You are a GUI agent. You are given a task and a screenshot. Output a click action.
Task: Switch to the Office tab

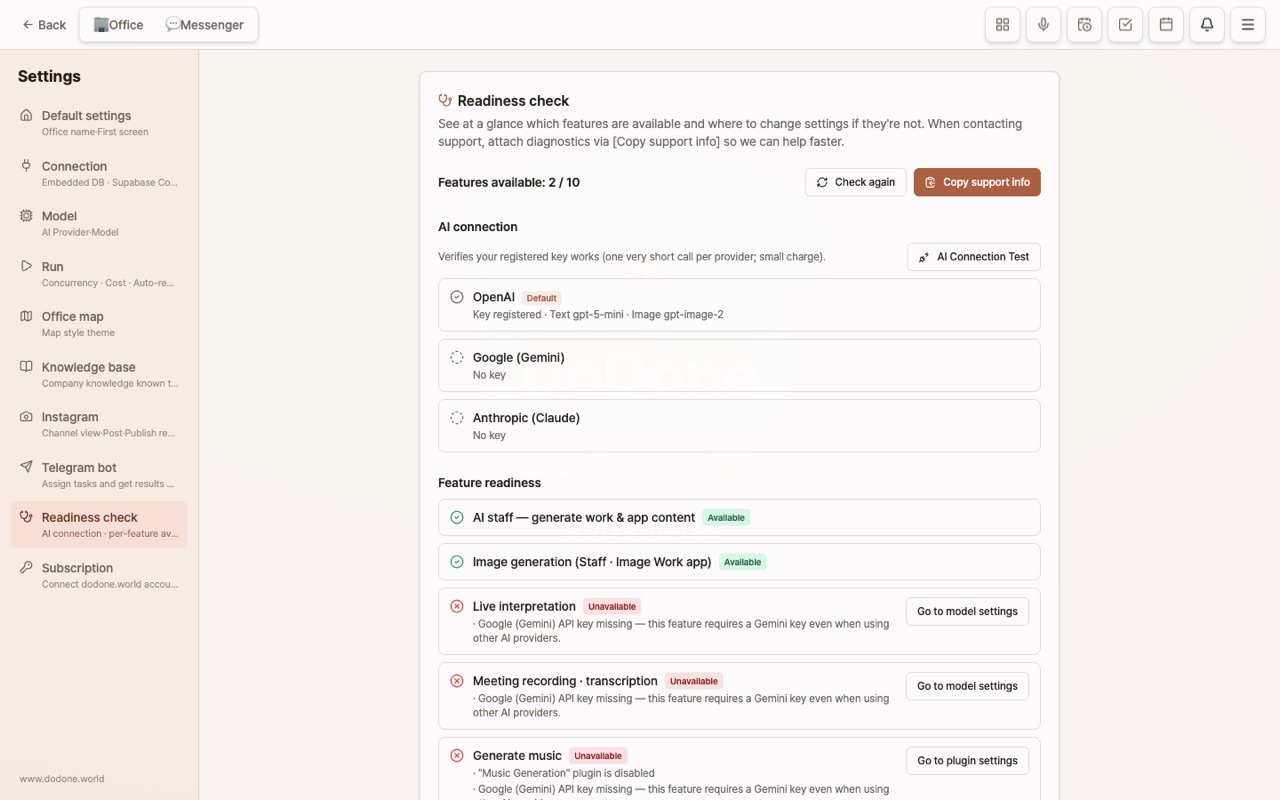118,25
